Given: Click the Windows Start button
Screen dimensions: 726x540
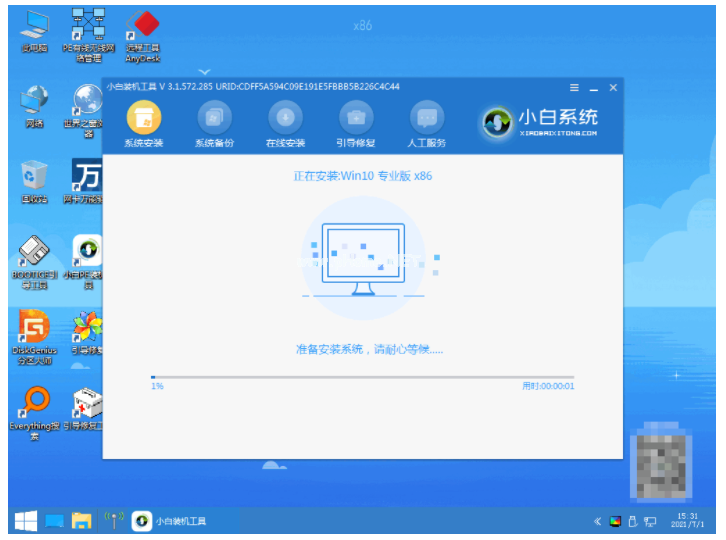Looking at the screenshot, I should (x=26, y=521).
